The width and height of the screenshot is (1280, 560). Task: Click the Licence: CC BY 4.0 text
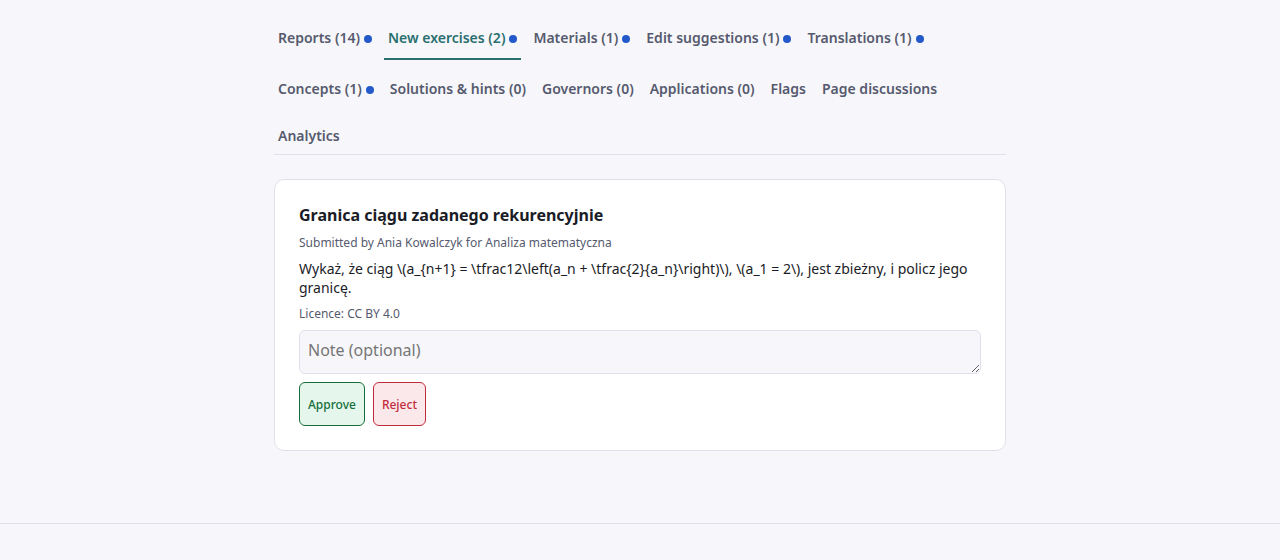click(x=349, y=314)
